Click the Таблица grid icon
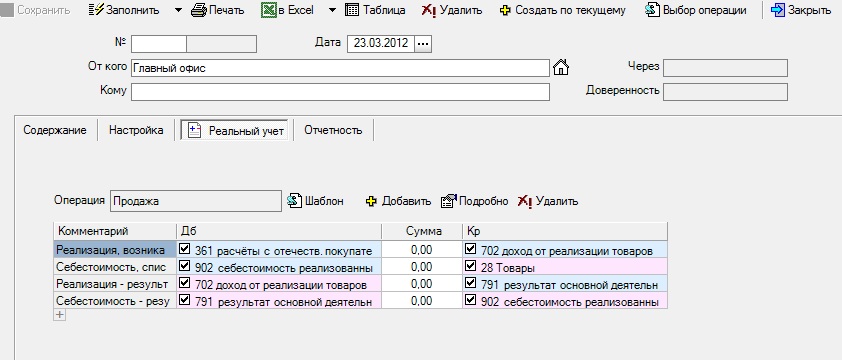 tap(352, 10)
